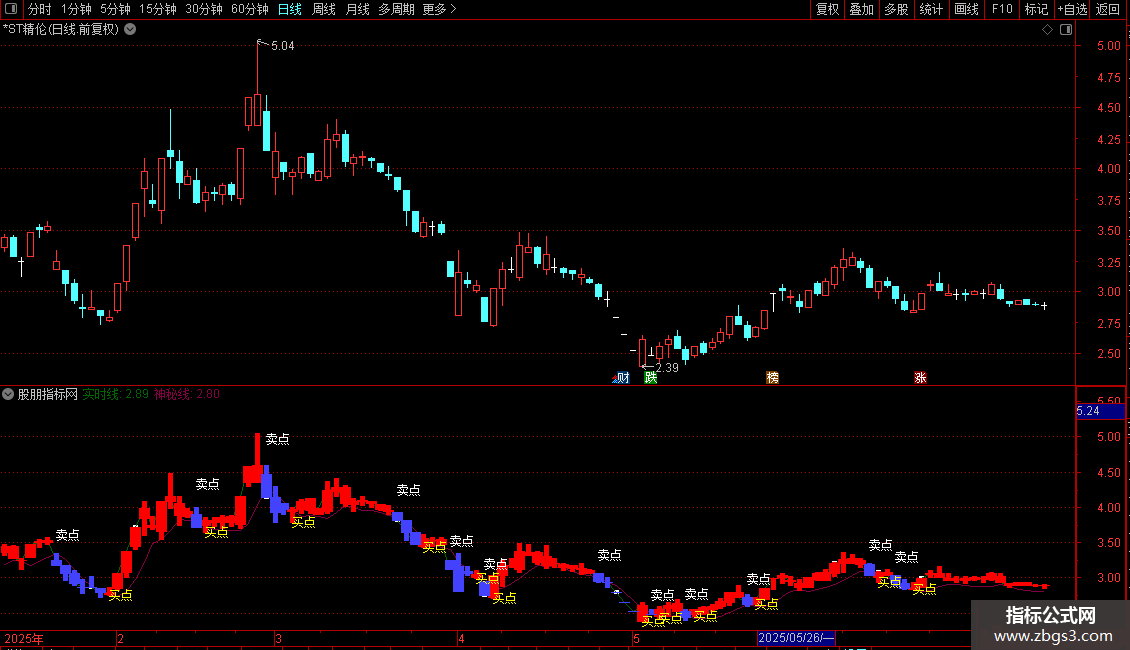Open the 复权 adjustment menu
The image size is (1130, 650).
coord(827,9)
